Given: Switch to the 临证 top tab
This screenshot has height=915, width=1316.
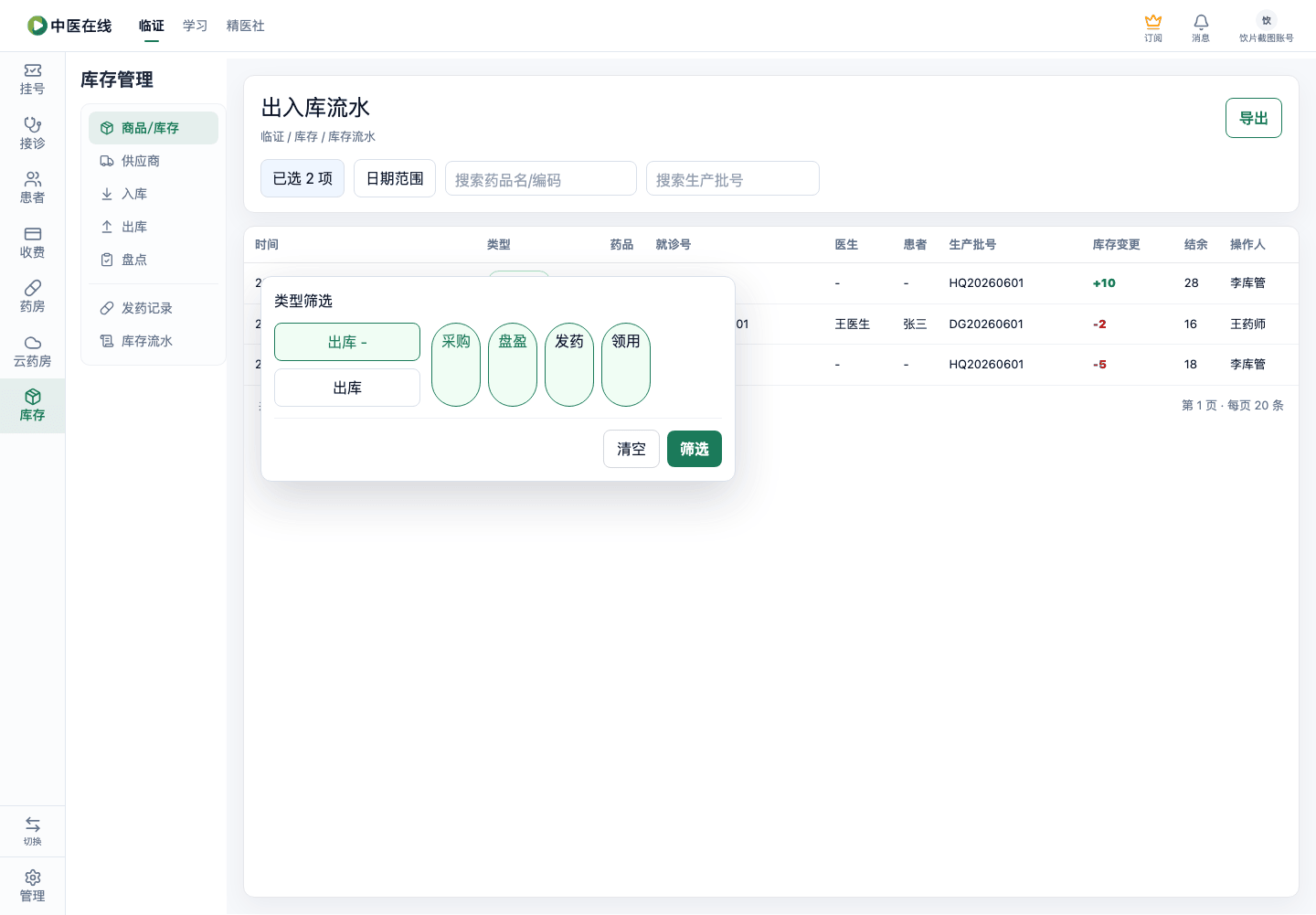Looking at the screenshot, I should pos(152,26).
